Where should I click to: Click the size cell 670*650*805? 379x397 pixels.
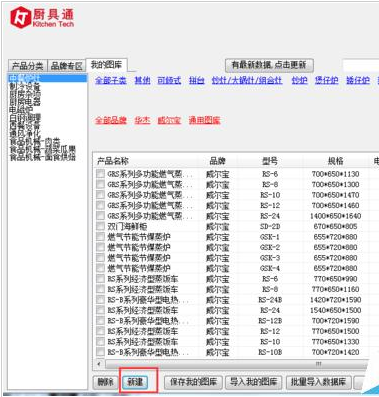(x=335, y=226)
